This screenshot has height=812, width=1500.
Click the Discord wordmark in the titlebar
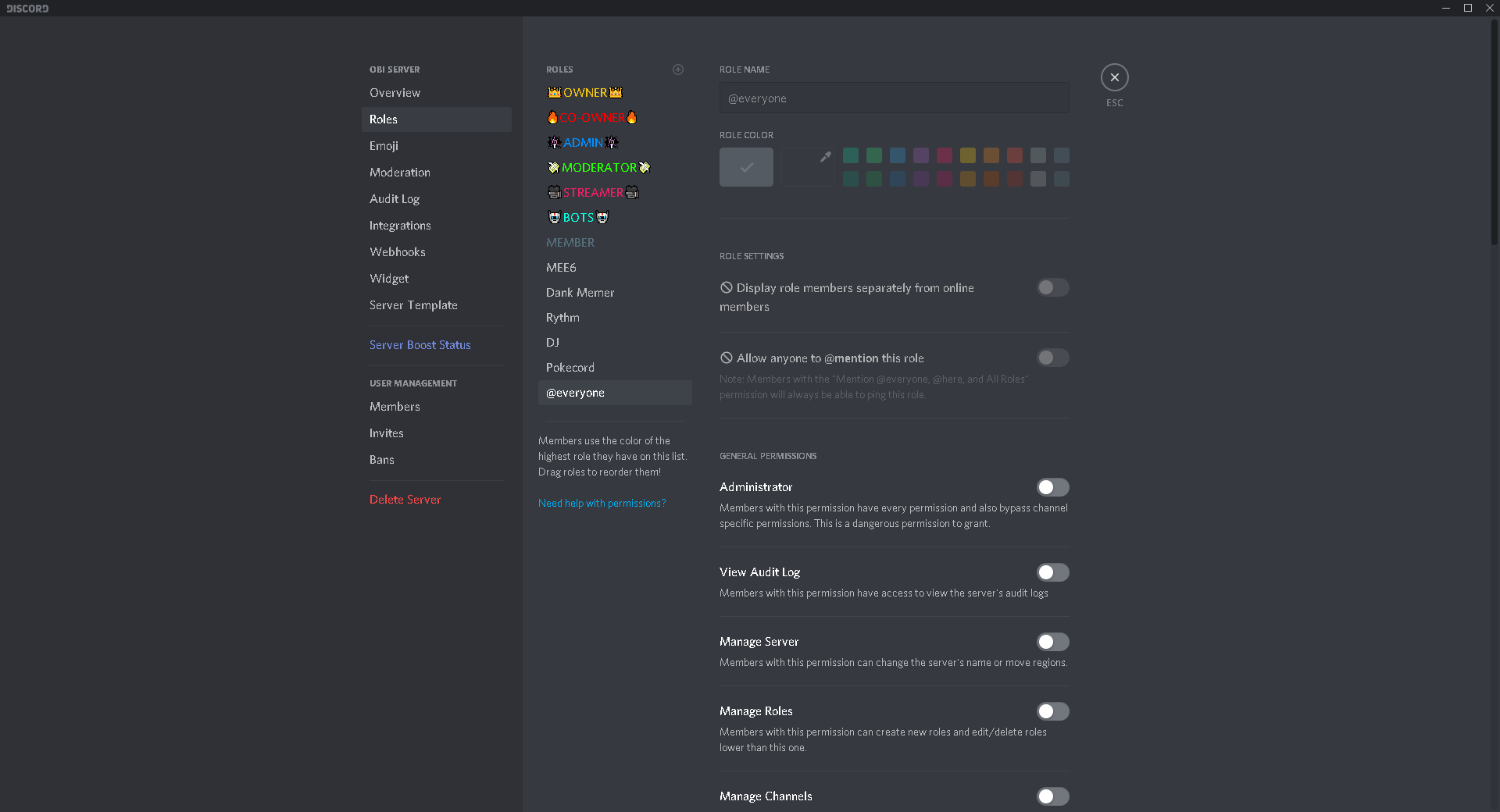(28, 8)
